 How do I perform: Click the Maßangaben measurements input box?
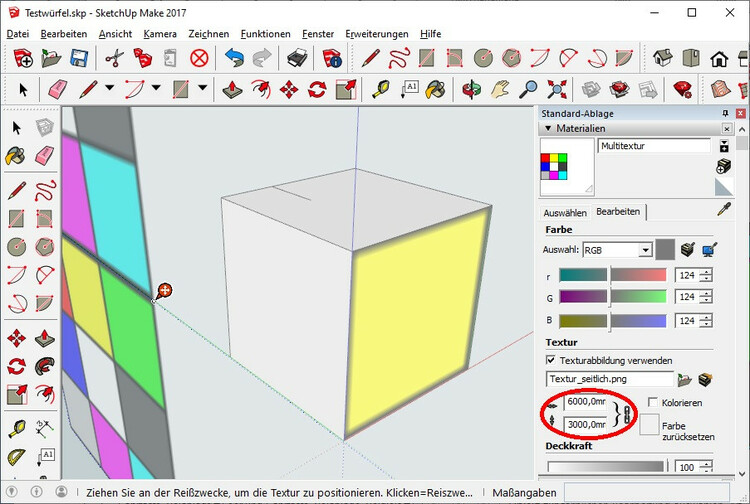(647, 492)
